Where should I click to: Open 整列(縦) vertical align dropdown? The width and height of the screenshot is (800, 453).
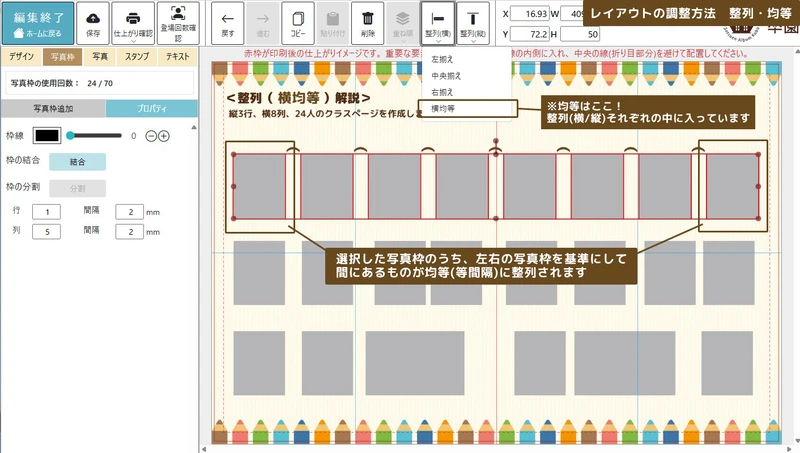[472, 23]
